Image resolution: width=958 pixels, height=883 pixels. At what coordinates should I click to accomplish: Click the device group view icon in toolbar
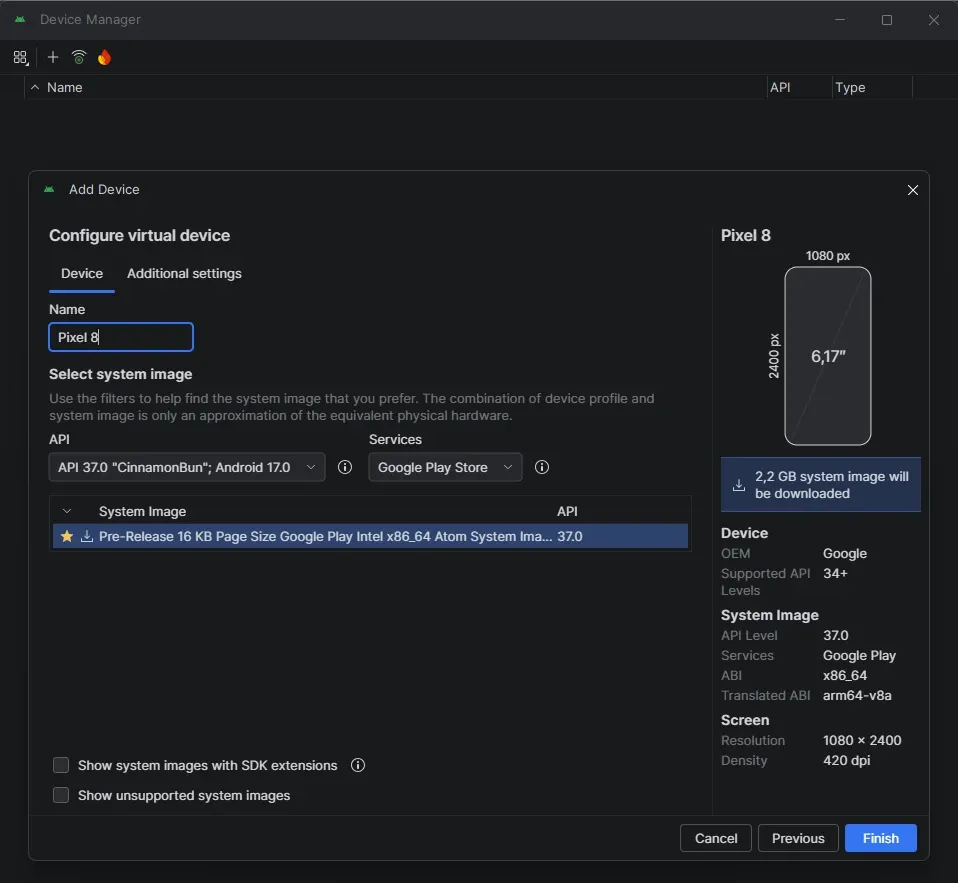coord(20,57)
